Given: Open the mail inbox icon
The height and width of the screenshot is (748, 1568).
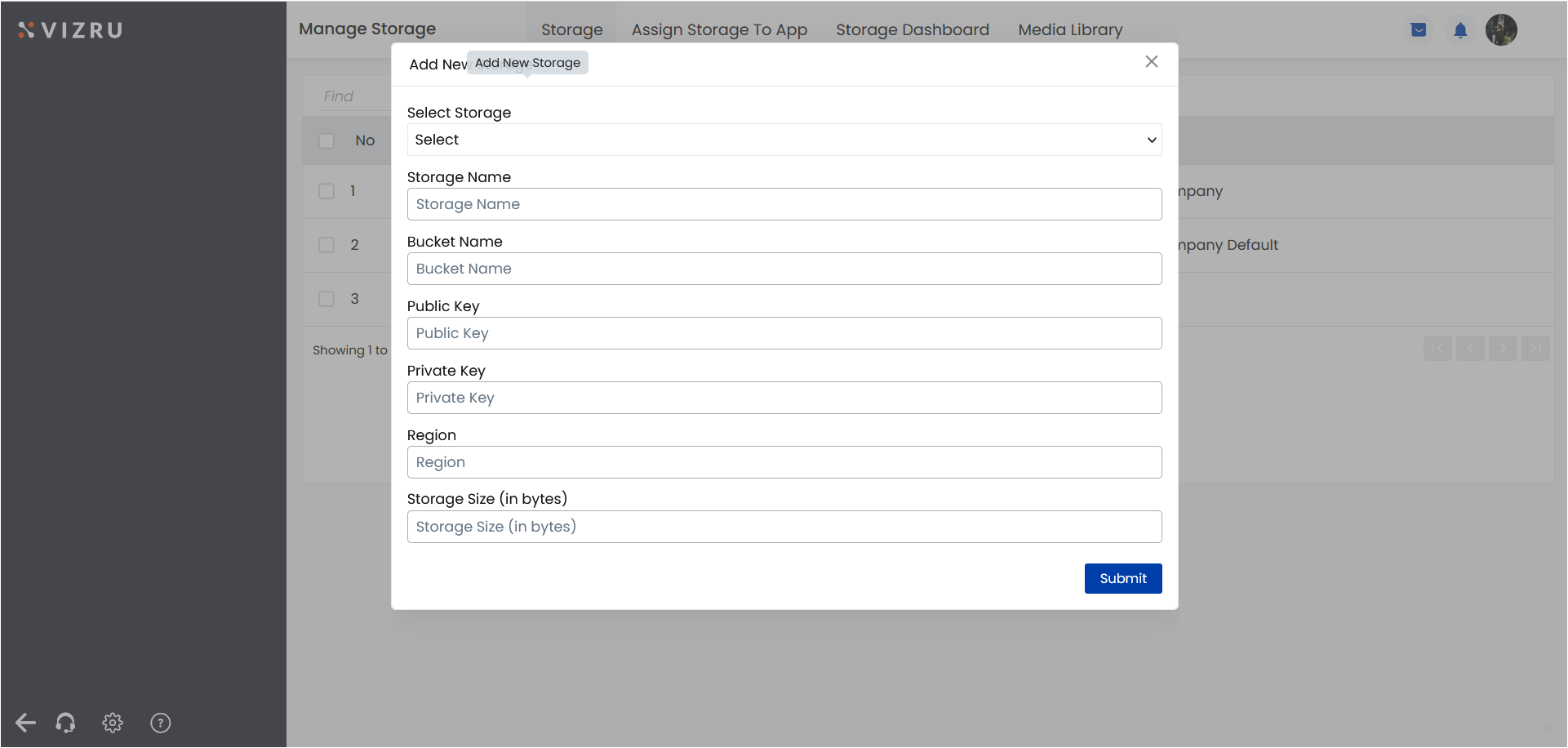Looking at the screenshot, I should 1419,30.
